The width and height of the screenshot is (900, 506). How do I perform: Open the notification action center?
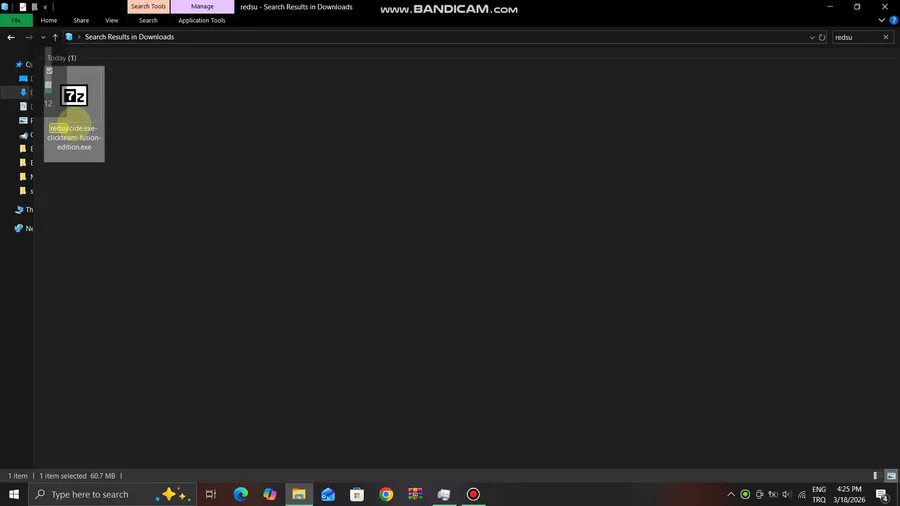[883, 494]
